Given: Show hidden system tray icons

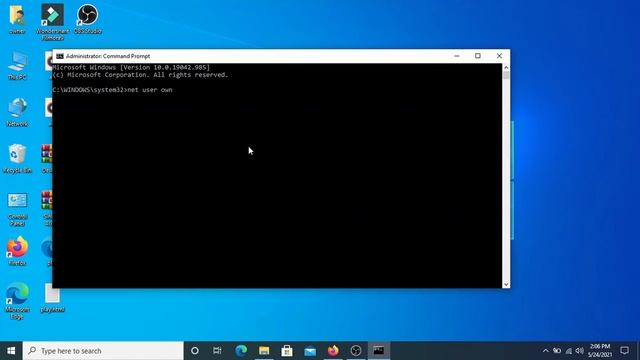Looking at the screenshot, I should (x=546, y=351).
